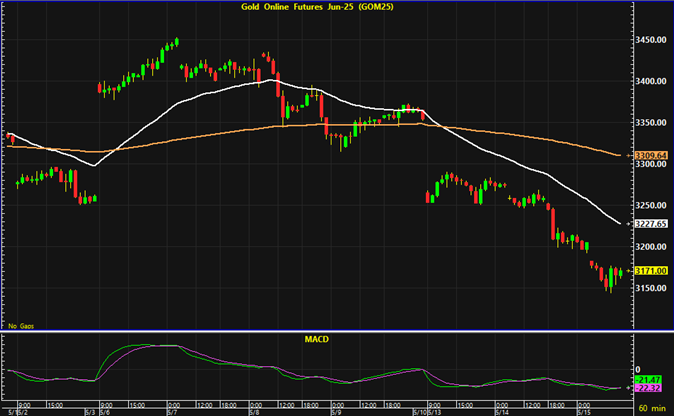Click the No Gaps label
This screenshot has width=674, height=416.
(x=21, y=326)
